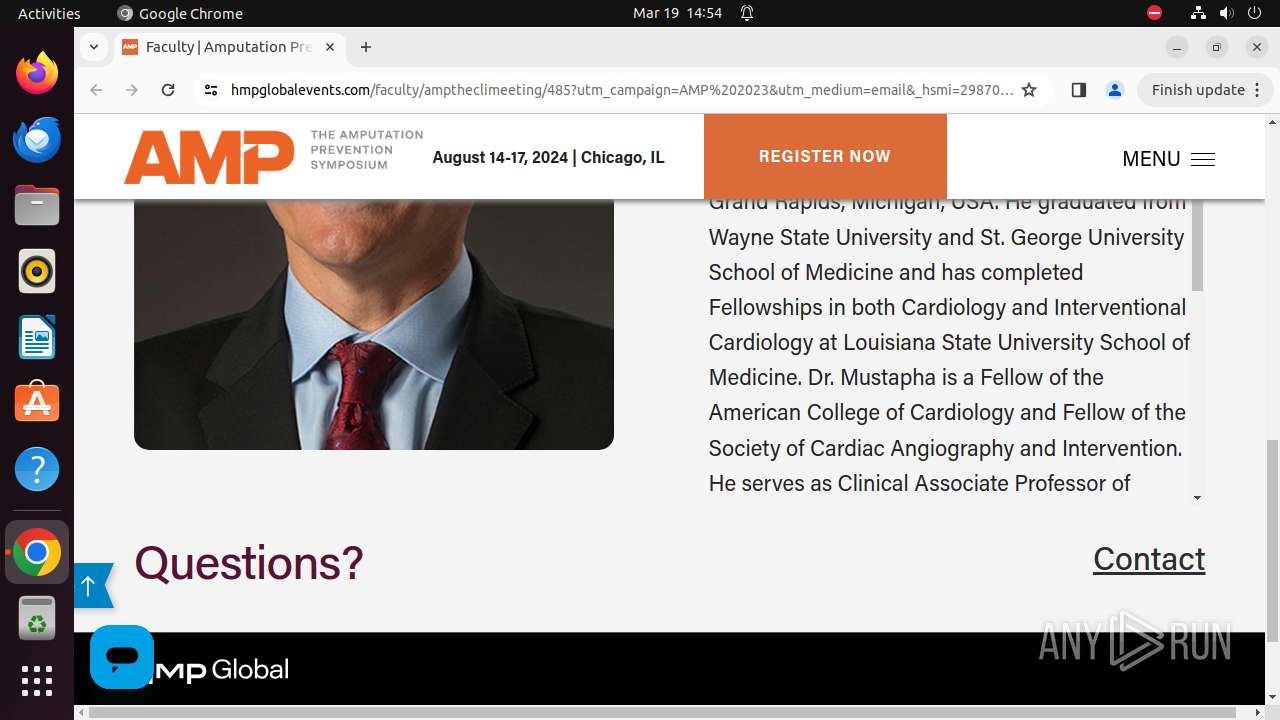Open Ubuntu Software from dock
Viewport: 1280px width, 720px height.
(37, 402)
